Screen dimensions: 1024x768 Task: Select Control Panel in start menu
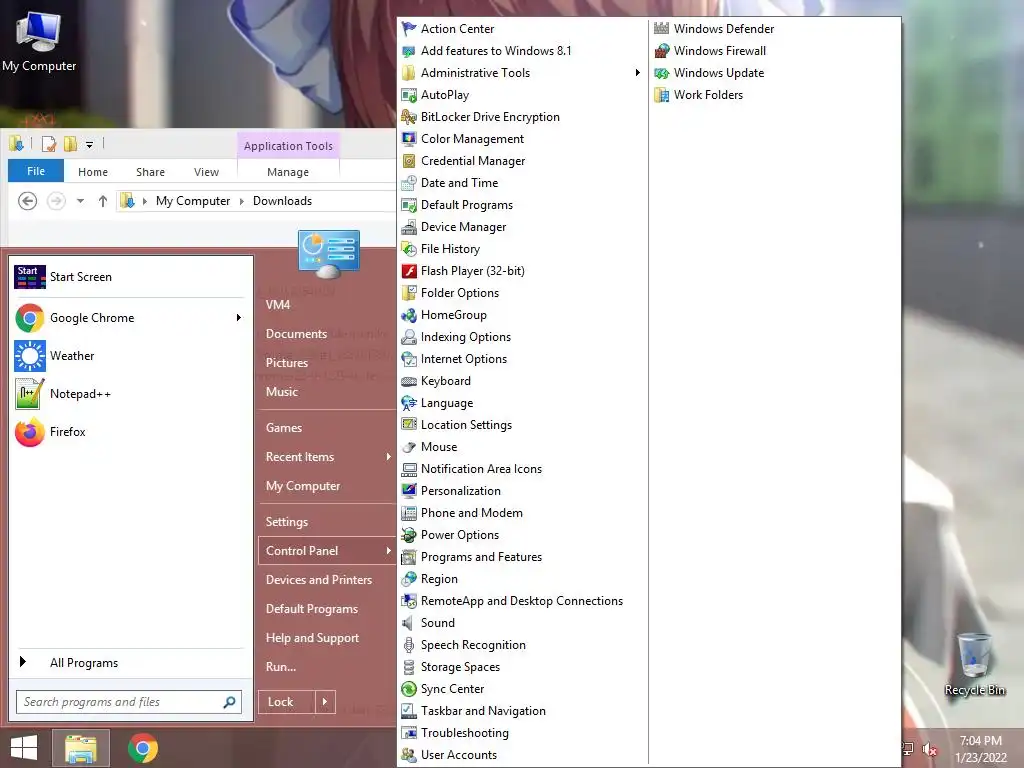point(327,551)
